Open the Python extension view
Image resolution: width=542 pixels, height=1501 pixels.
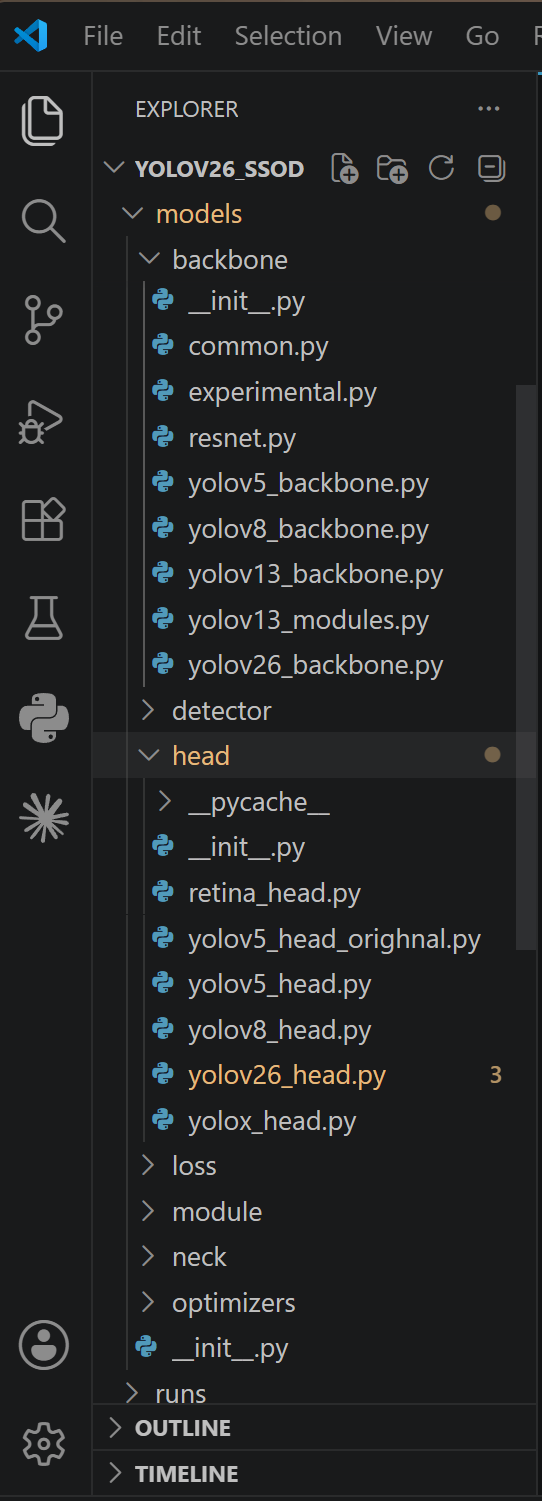point(43,719)
